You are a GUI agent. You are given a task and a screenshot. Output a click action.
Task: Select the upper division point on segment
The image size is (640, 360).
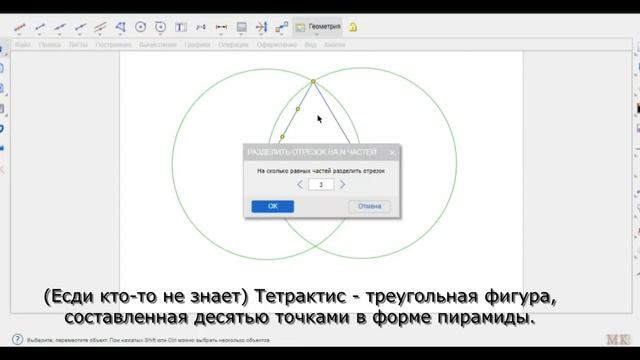pos(298,109)
